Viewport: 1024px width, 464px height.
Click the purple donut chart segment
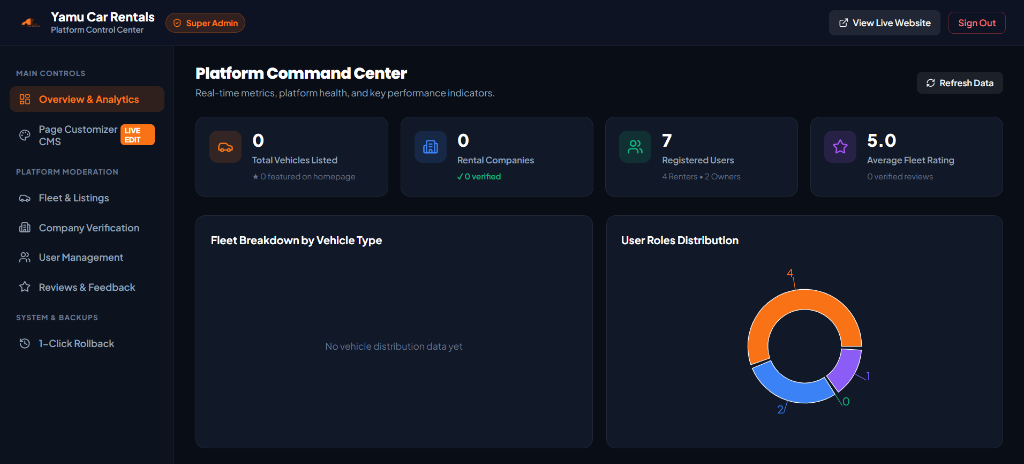point(847,369)
